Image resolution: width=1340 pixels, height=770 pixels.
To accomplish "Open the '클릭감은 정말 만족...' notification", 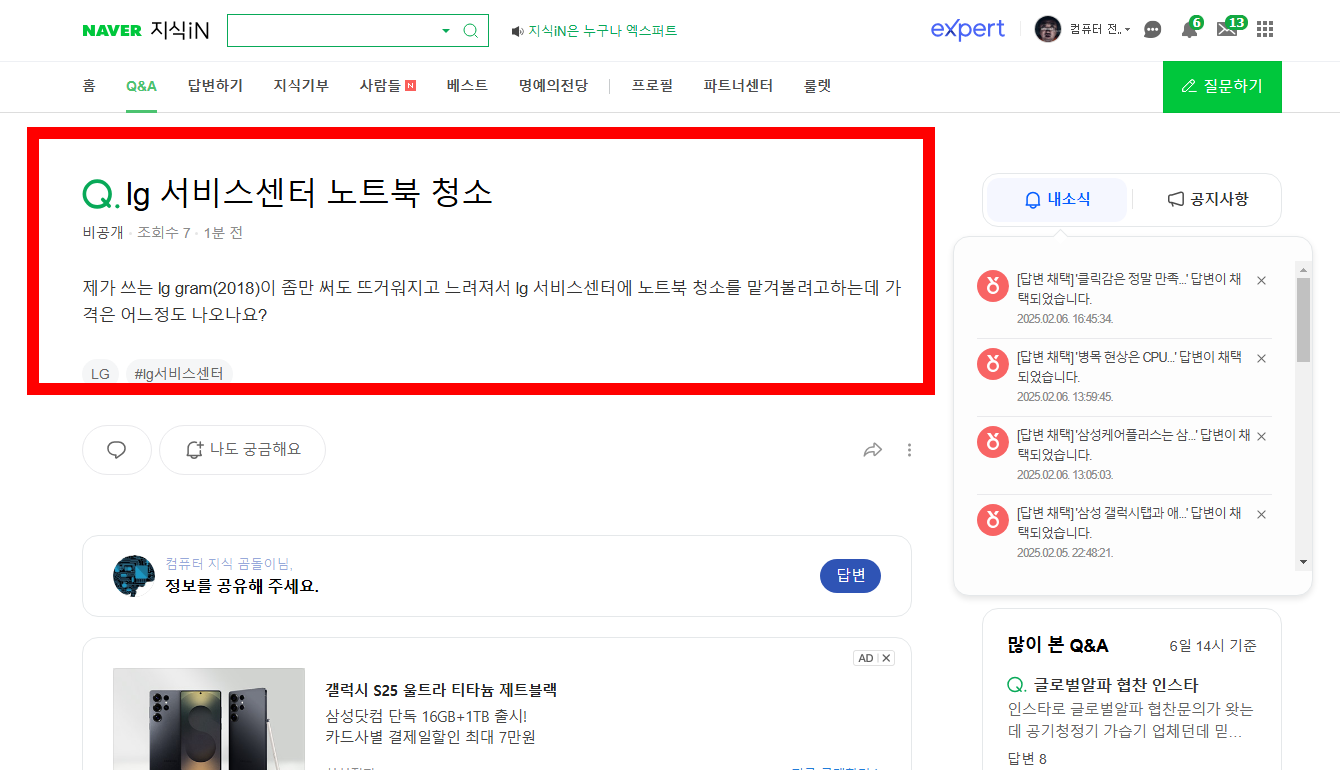I will point(1130,289).
